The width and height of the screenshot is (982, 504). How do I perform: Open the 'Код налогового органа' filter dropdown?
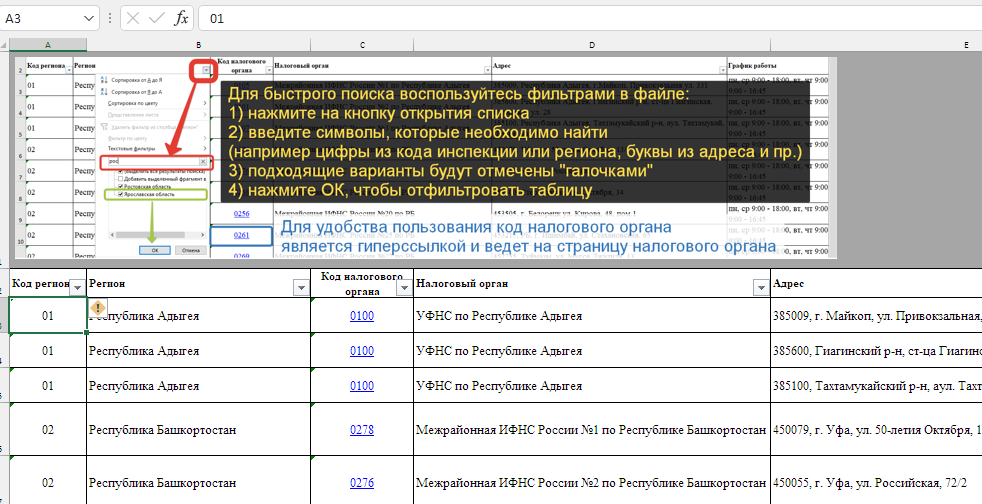coord(405,287)
